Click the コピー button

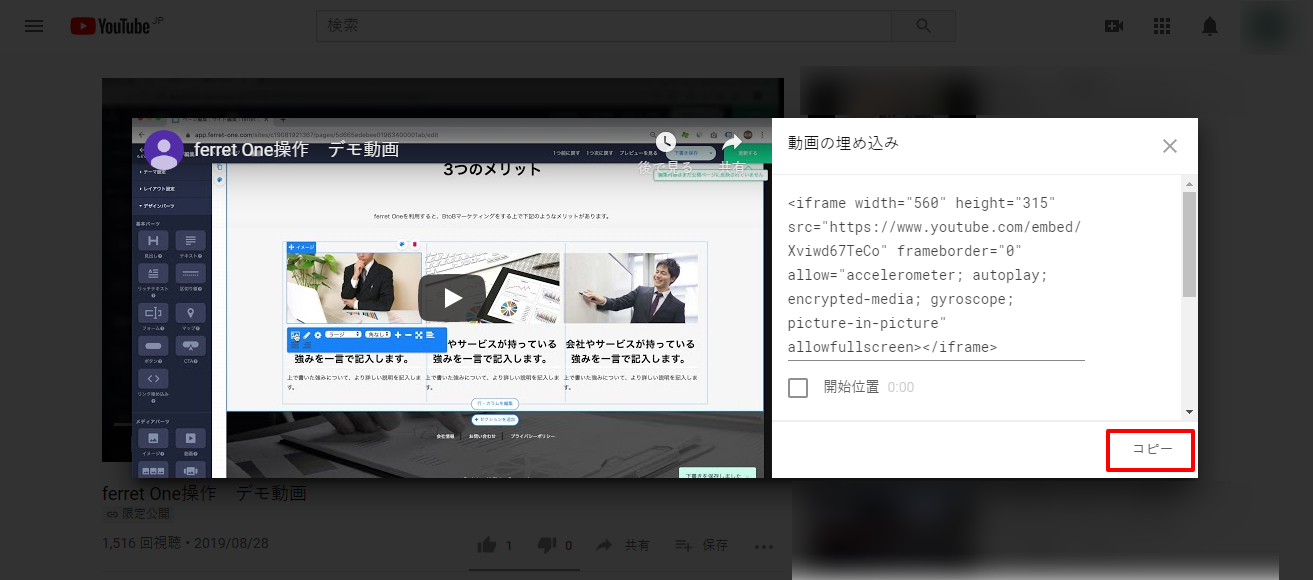[1151, 449]
